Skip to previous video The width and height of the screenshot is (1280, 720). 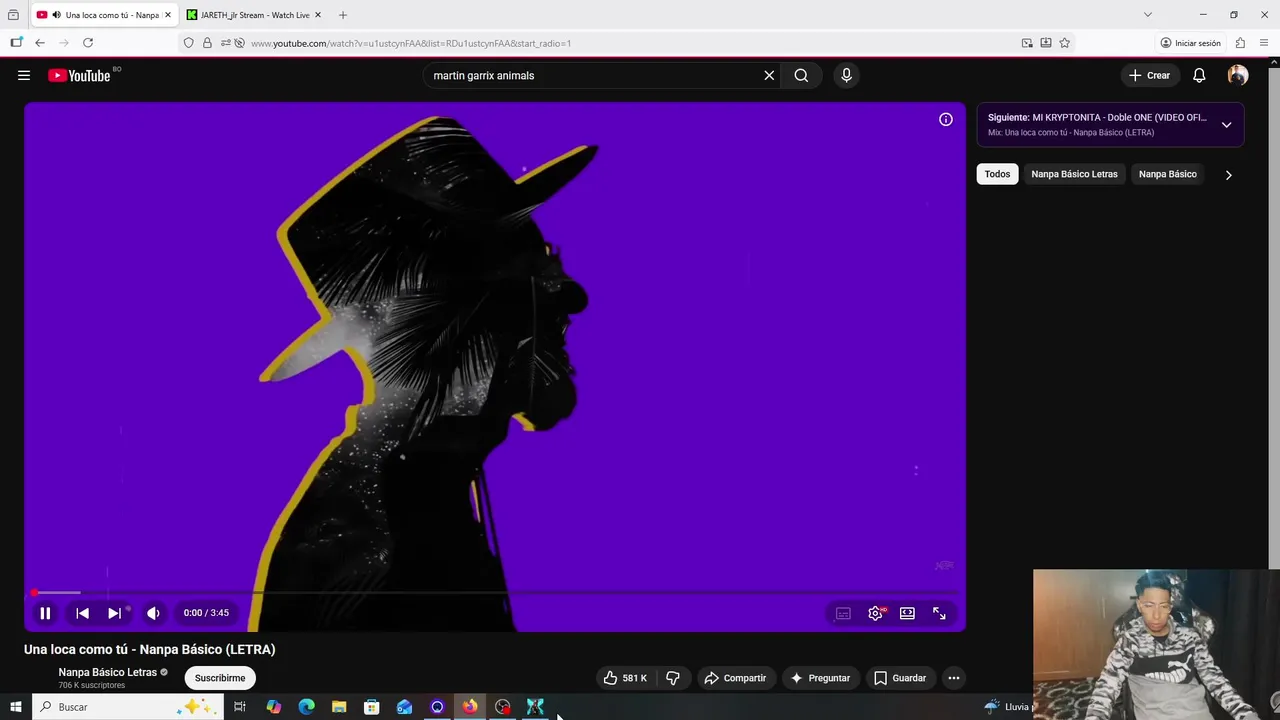tap(82, 613)
